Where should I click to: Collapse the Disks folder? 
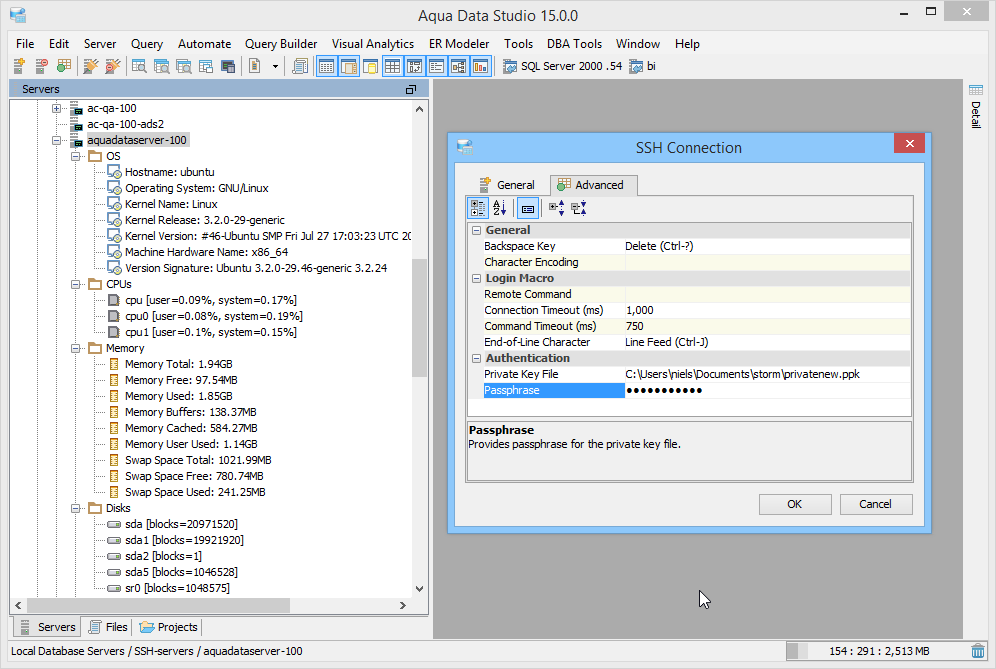tap(76, 508)
